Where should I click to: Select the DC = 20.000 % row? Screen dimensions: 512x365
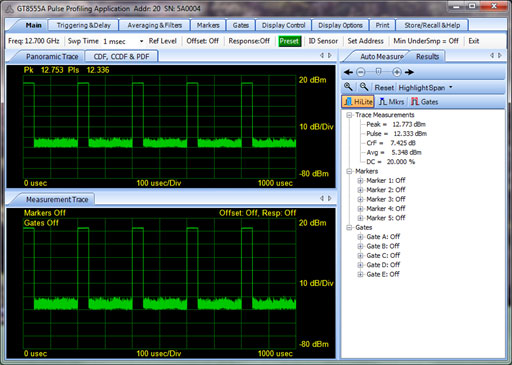point(391,162)
